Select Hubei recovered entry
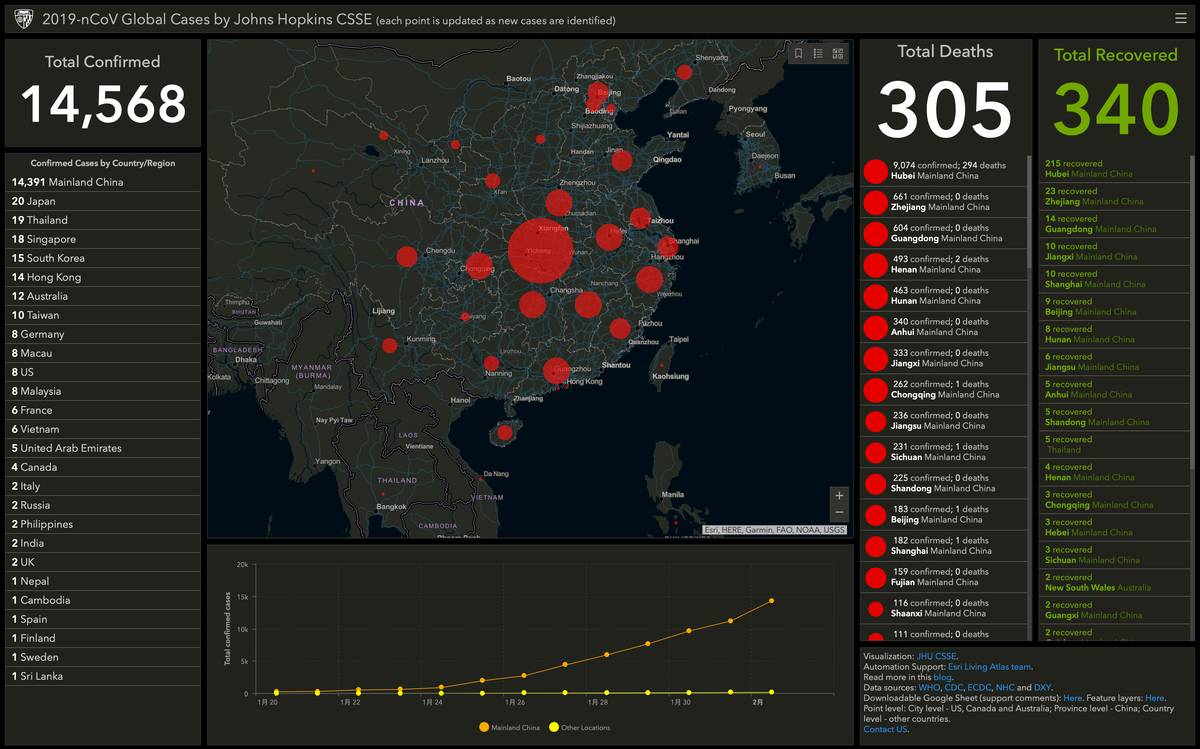 tap(1089, 168)
